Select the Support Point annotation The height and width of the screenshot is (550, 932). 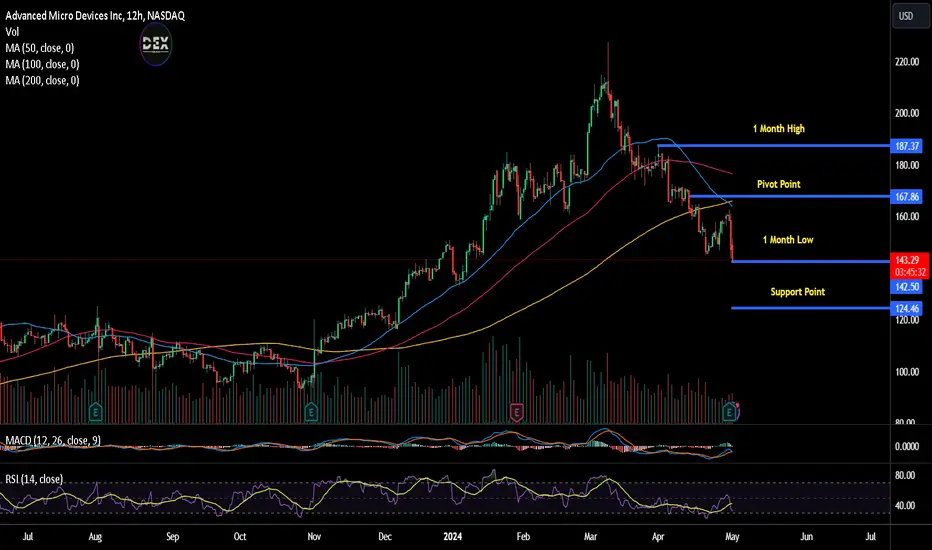tap(798, 291)
